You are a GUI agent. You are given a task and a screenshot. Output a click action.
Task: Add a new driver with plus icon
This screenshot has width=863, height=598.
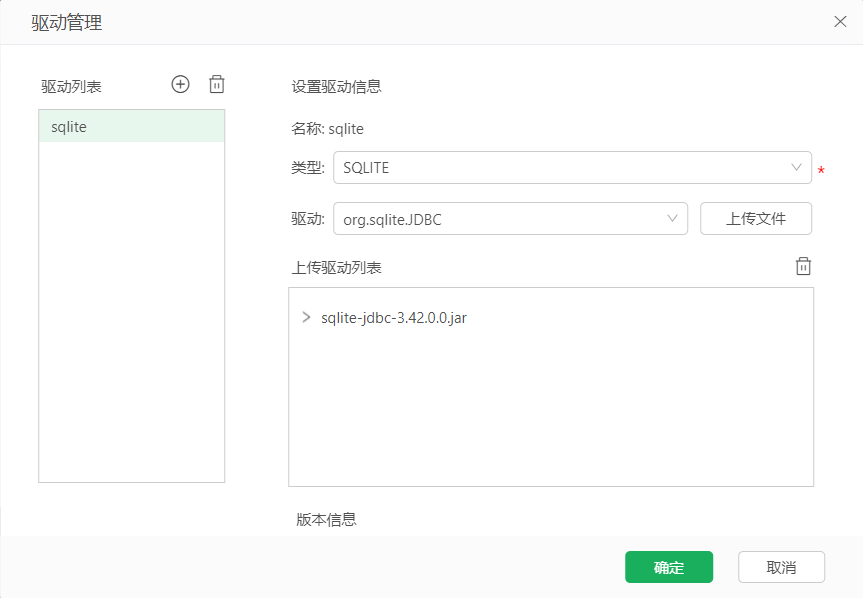coord(181,84)
